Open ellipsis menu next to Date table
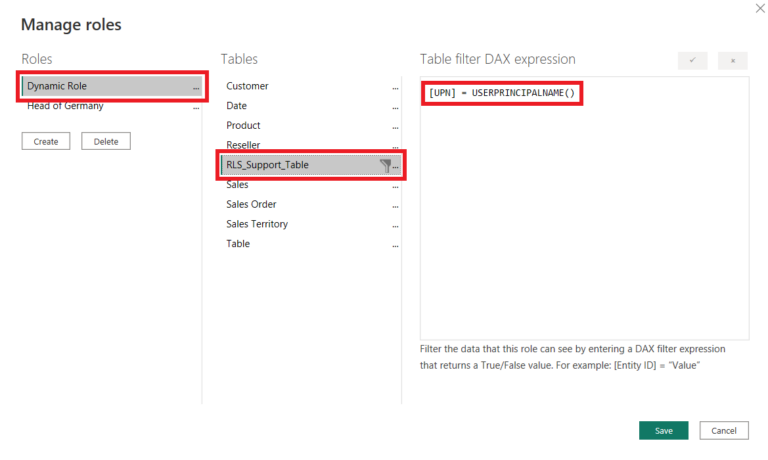 (396, 107)
